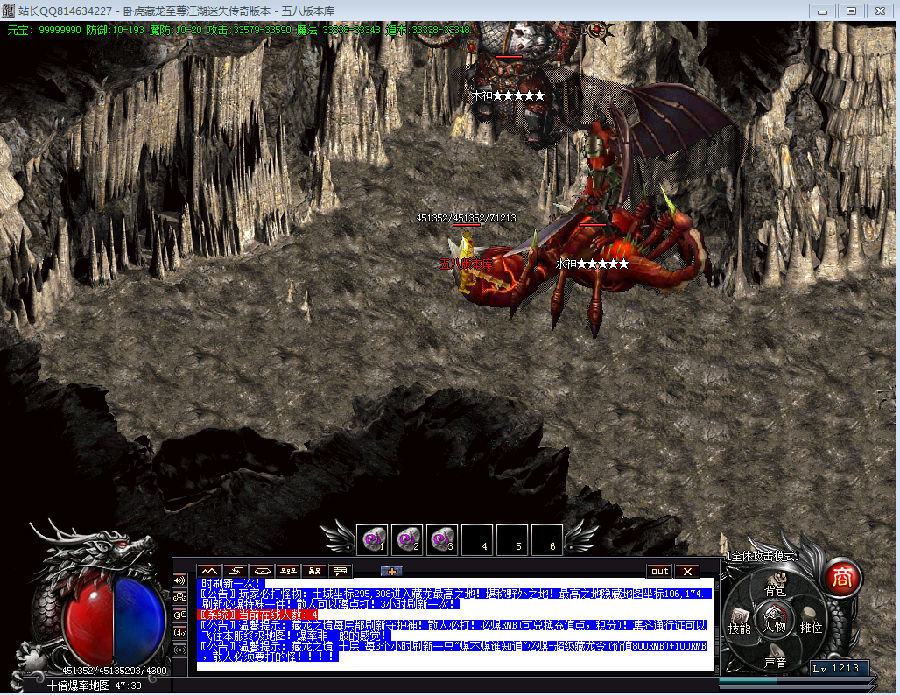Maximize the game window
This screenshot has width=900, height=695.
[851, 11]
